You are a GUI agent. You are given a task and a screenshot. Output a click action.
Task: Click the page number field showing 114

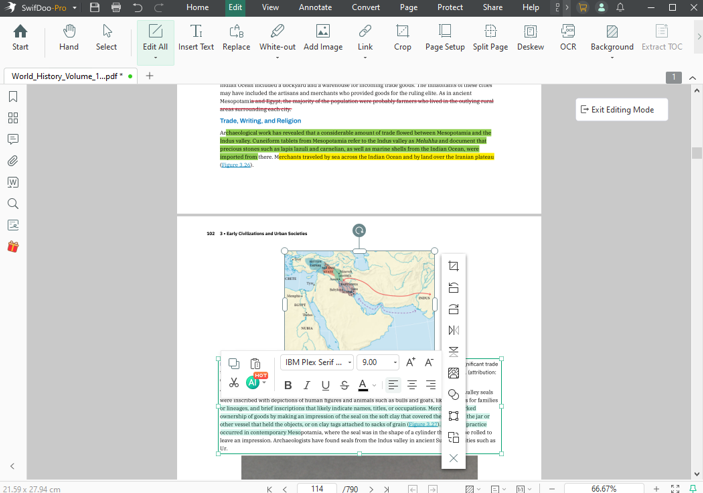317,489
